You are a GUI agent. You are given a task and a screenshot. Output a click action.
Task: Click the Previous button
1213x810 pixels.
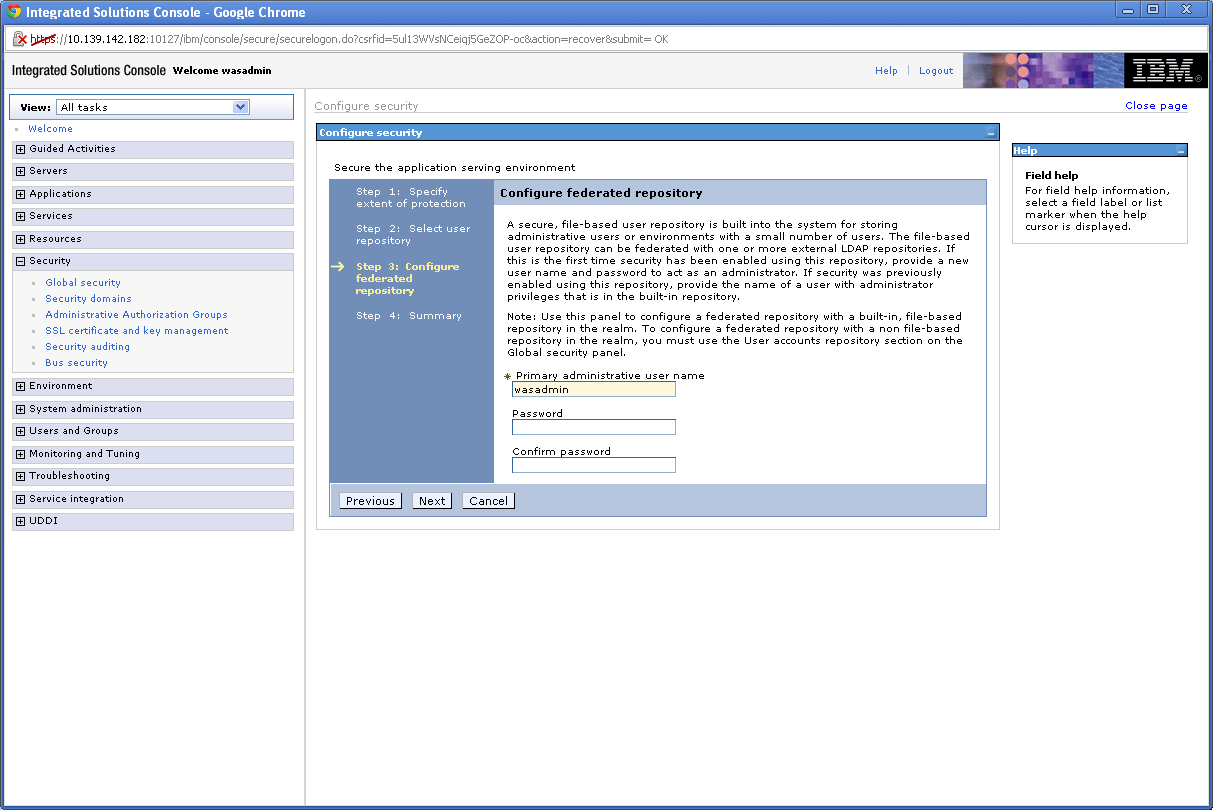coord(370,501)
